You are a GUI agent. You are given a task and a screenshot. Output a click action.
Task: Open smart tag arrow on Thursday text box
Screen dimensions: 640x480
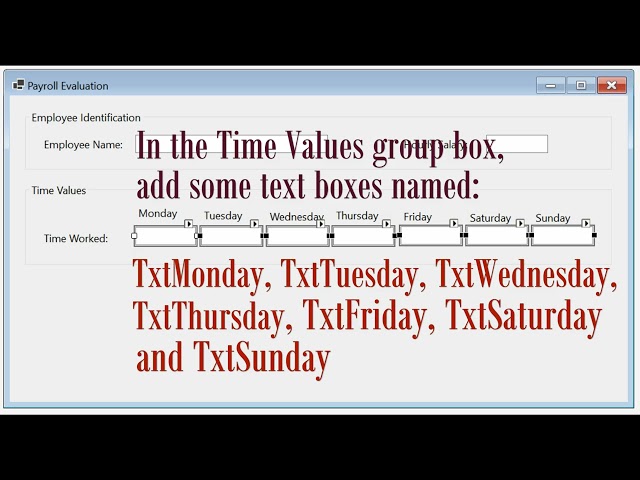point(386,224)
